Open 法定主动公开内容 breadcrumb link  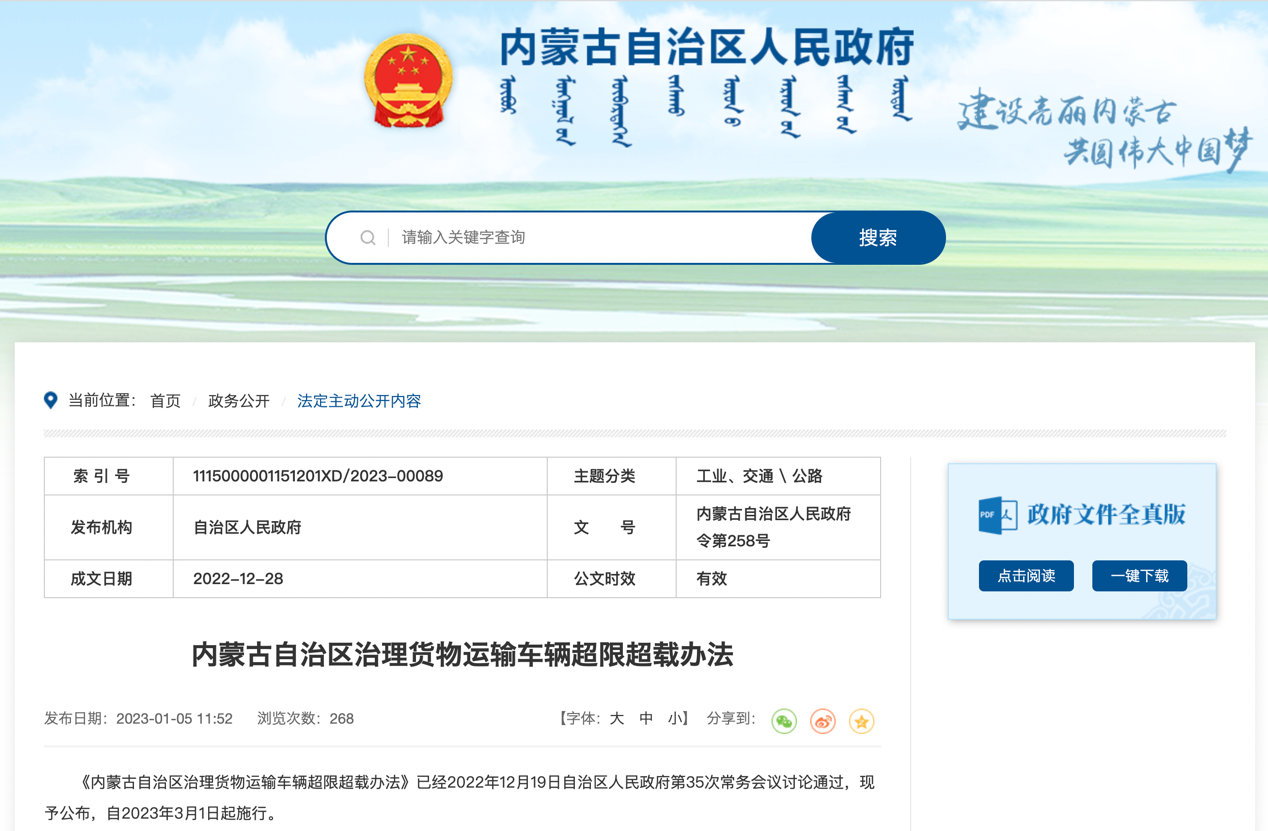359,401
